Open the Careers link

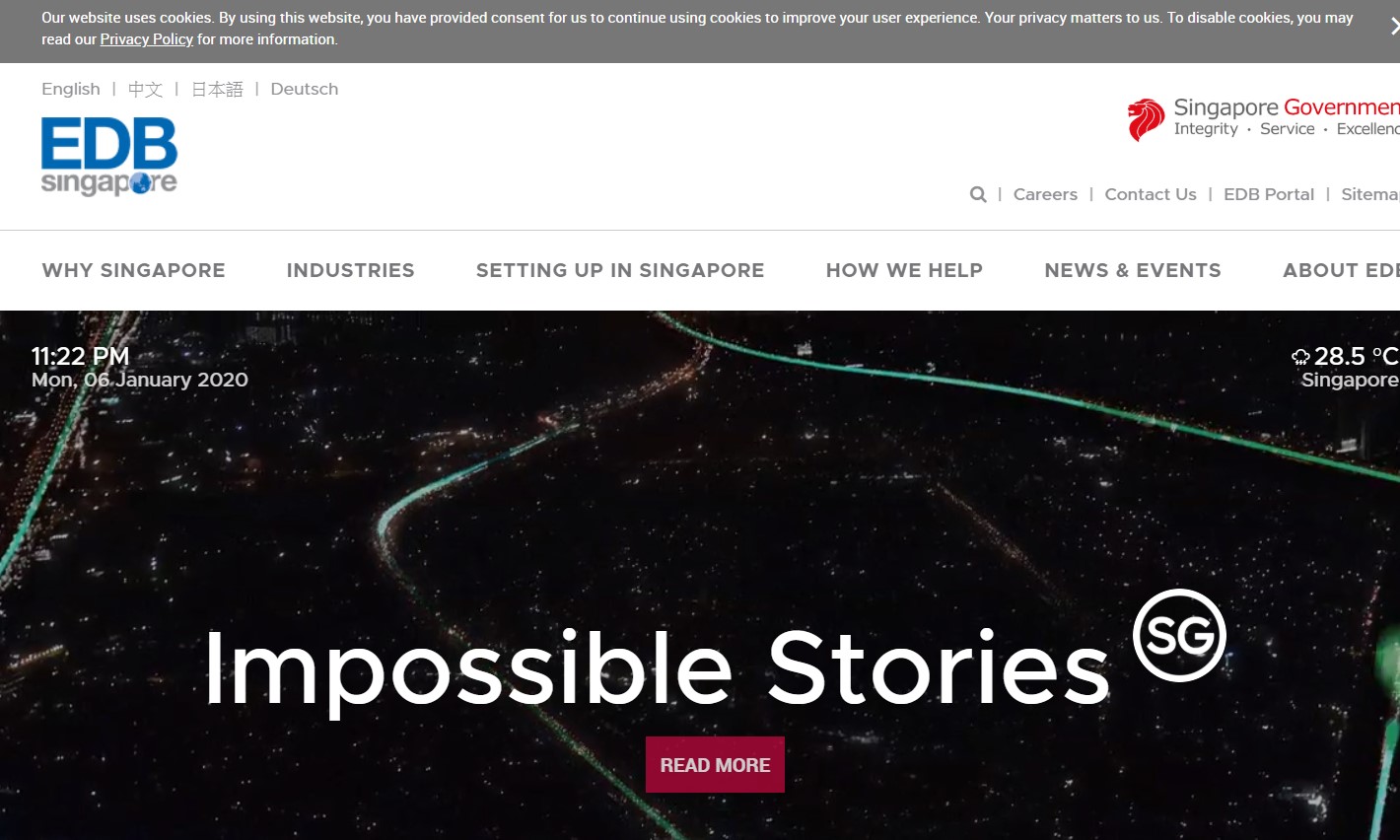point(1045,194)
